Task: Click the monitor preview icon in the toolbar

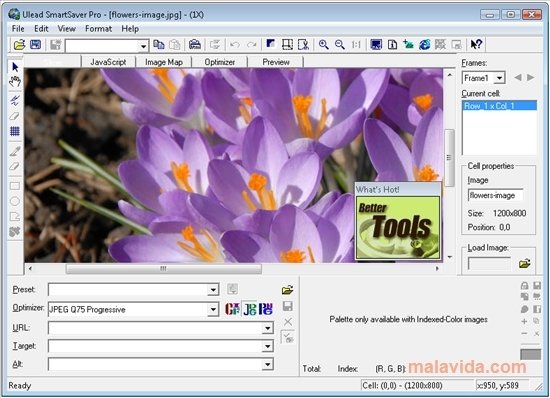Action: pos(376,45)
